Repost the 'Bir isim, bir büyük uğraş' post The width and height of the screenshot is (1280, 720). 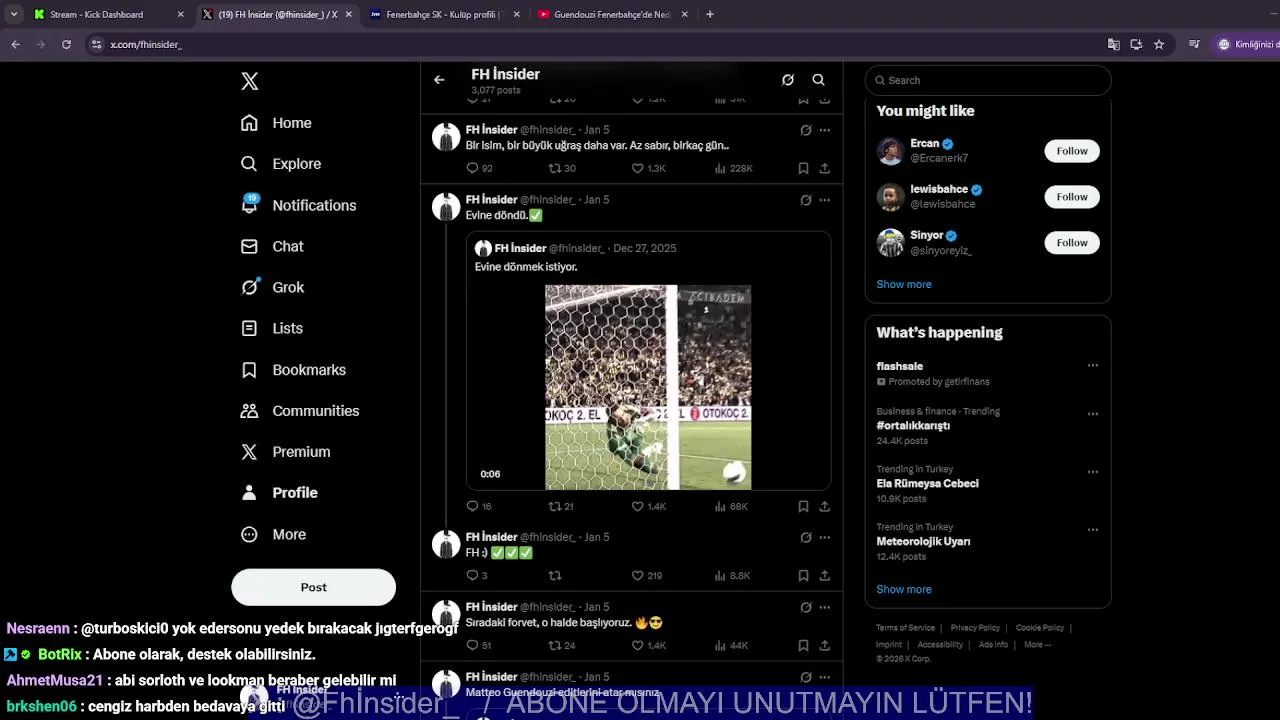[x=555, y=168]
